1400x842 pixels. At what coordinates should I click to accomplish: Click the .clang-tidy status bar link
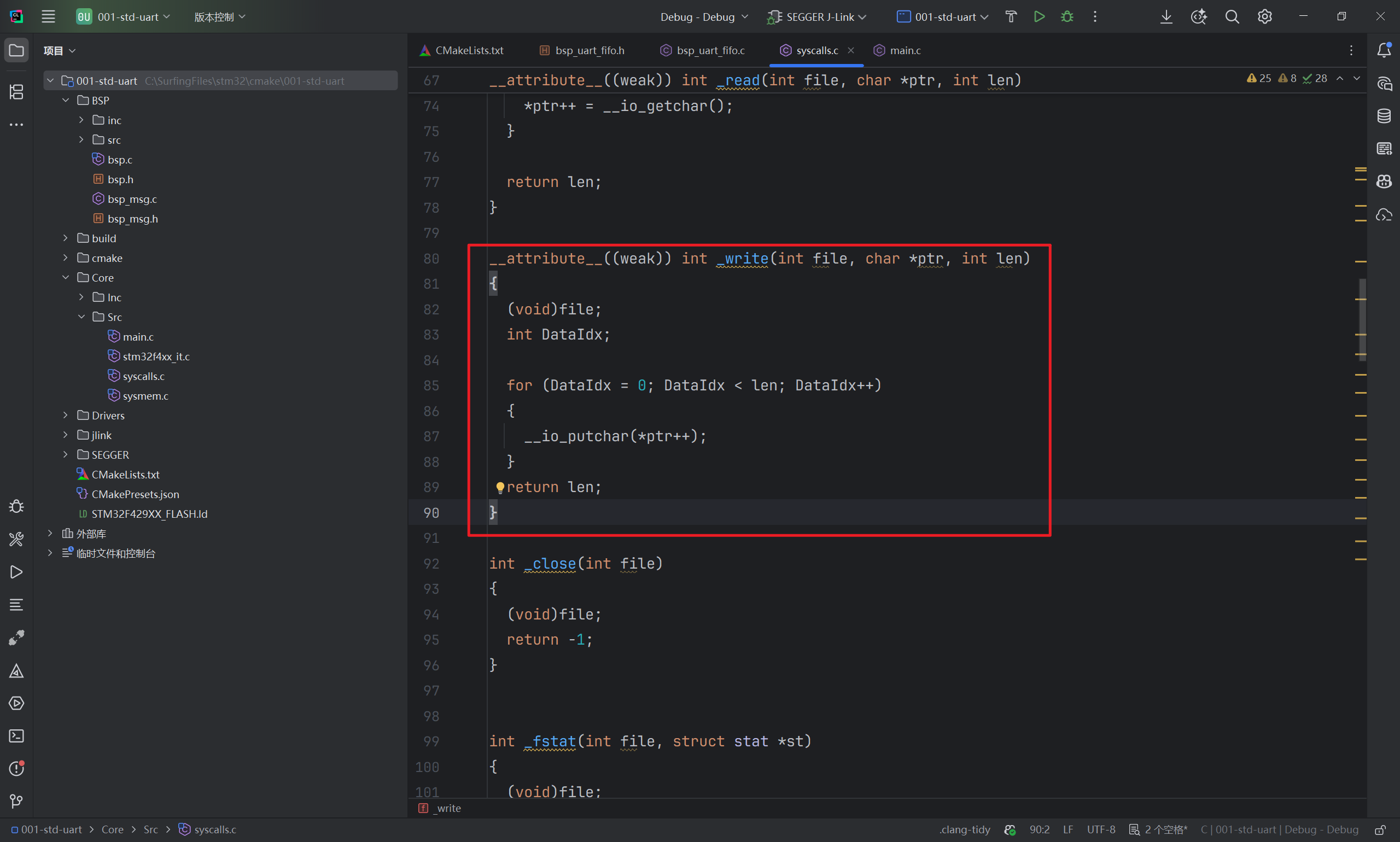pyautogui.click(x=965, y=829)
